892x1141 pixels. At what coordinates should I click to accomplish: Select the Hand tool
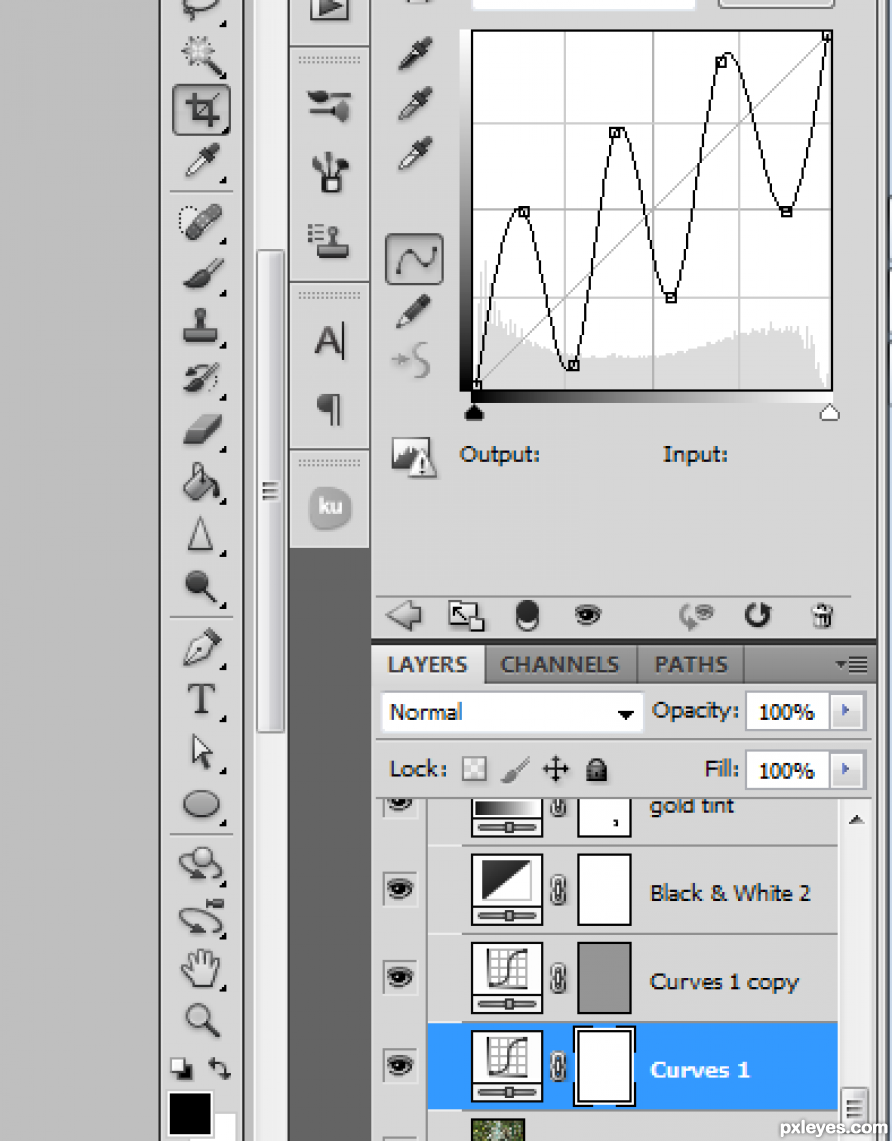pos(201,968)
